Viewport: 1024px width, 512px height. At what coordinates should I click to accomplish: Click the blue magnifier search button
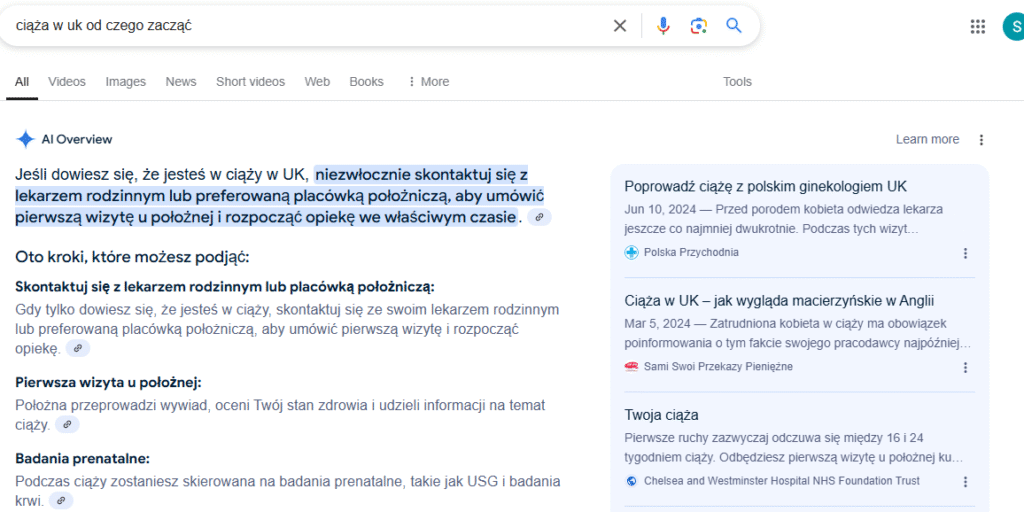[x=734, y=26]
